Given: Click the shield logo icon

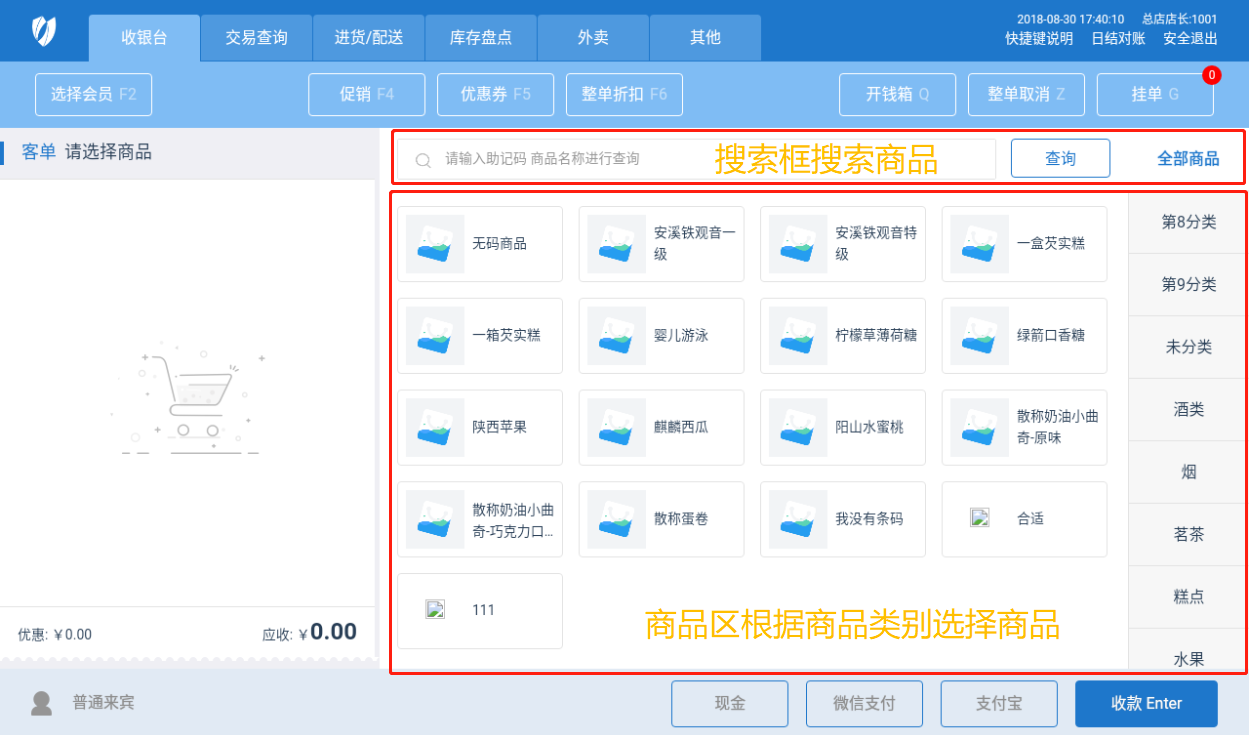Looking at the screenshot, I should 43,31.
